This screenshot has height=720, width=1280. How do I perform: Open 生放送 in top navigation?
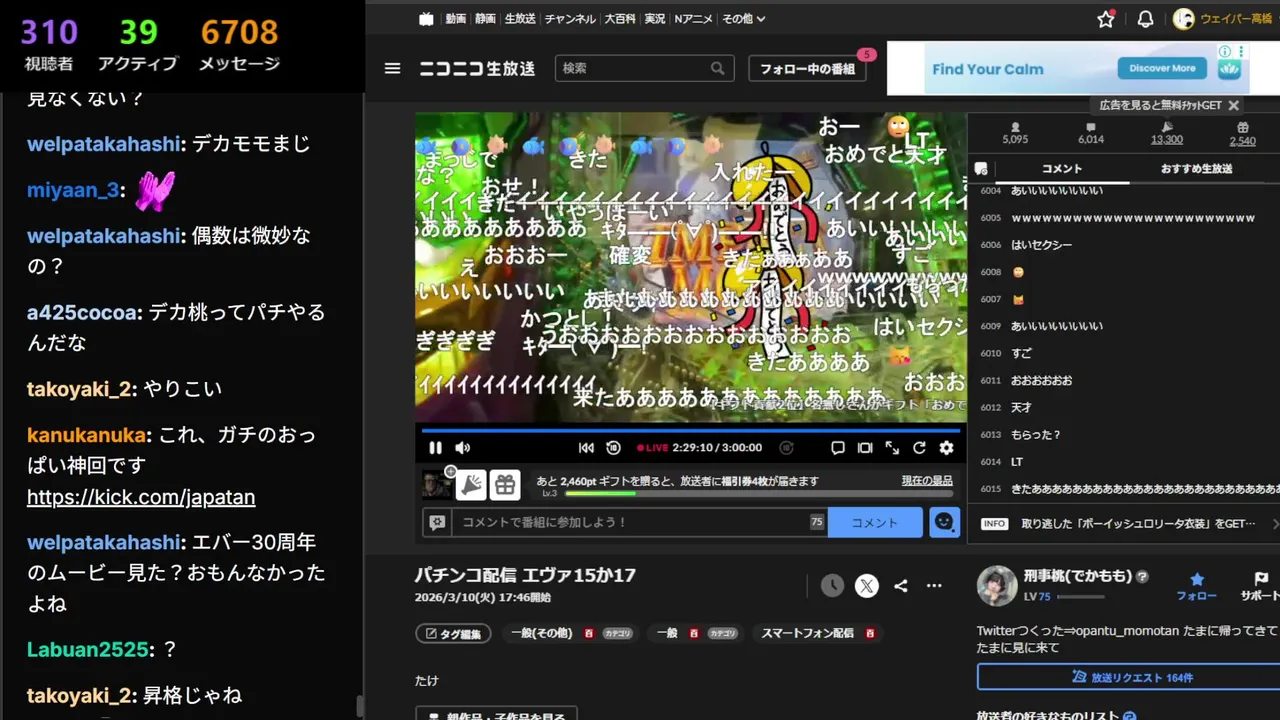click(x=520, y=18)
